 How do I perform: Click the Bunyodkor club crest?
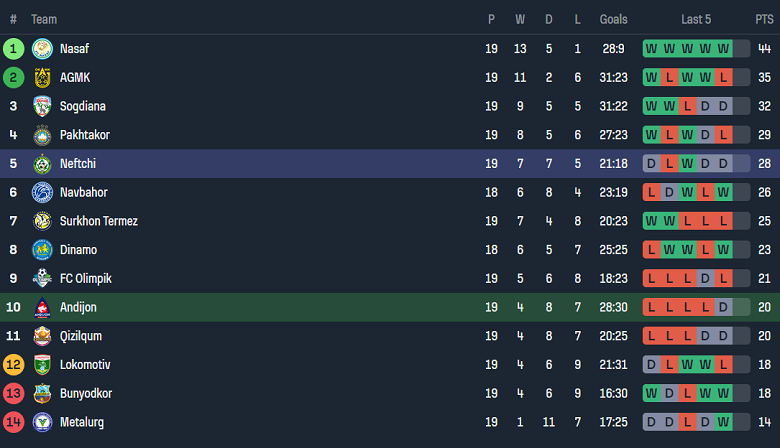42,393
